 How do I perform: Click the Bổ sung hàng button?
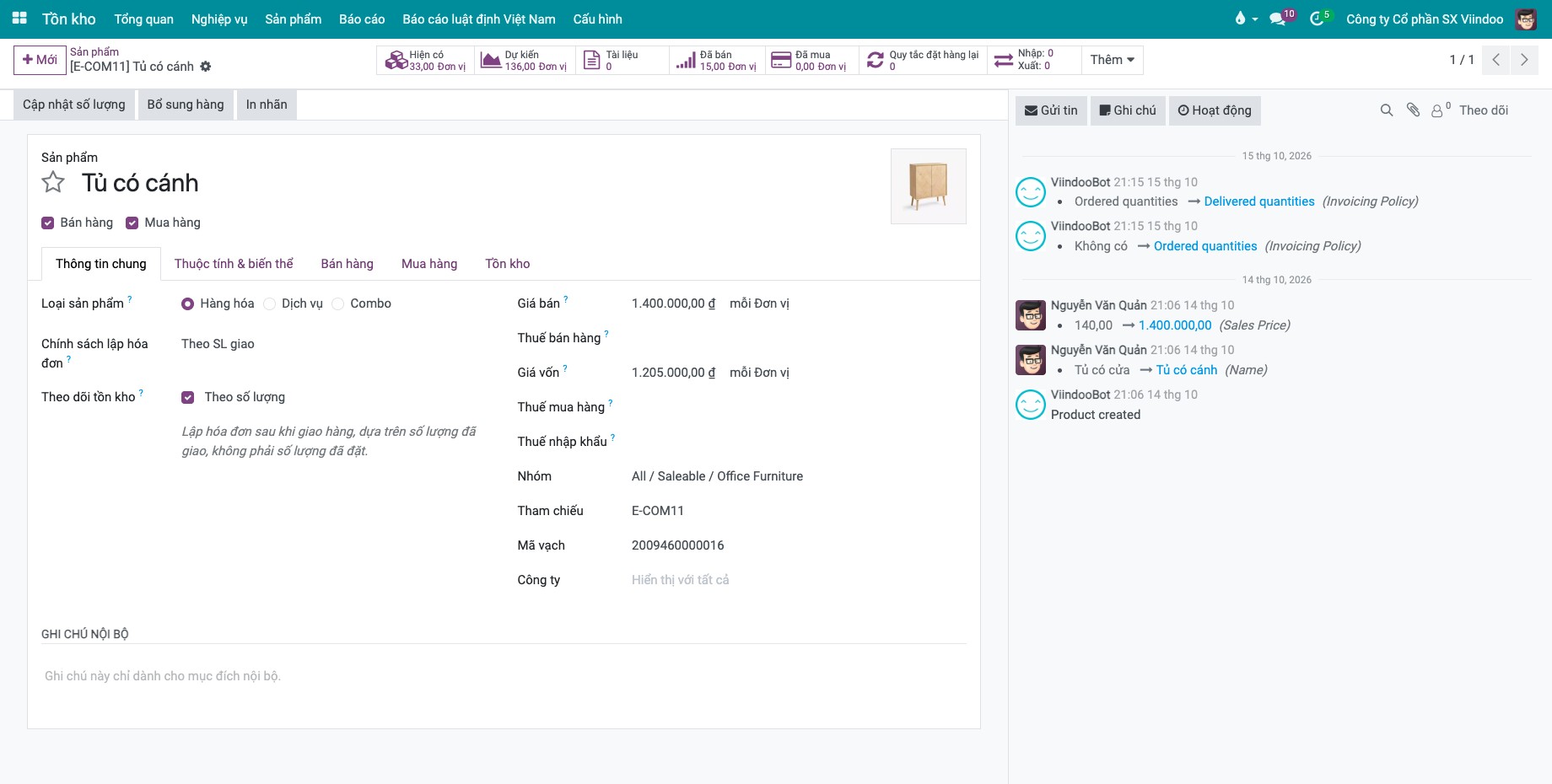point(186,105)
